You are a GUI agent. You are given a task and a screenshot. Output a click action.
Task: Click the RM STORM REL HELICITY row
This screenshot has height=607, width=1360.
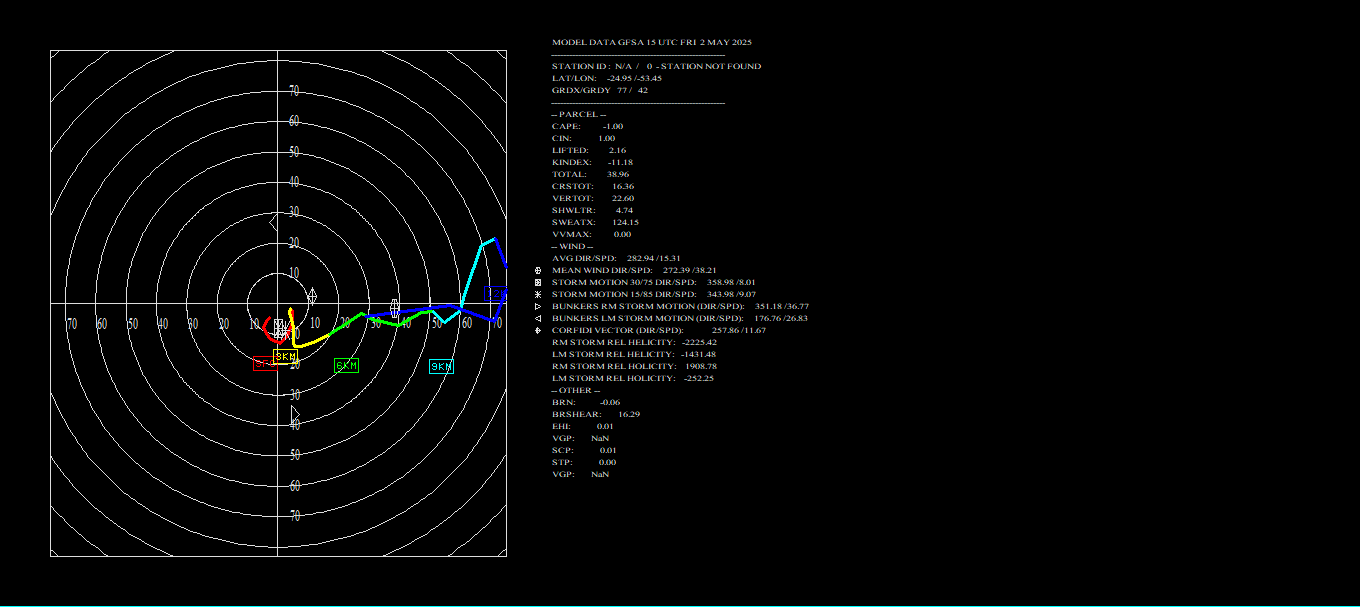[x=634, y=342]
